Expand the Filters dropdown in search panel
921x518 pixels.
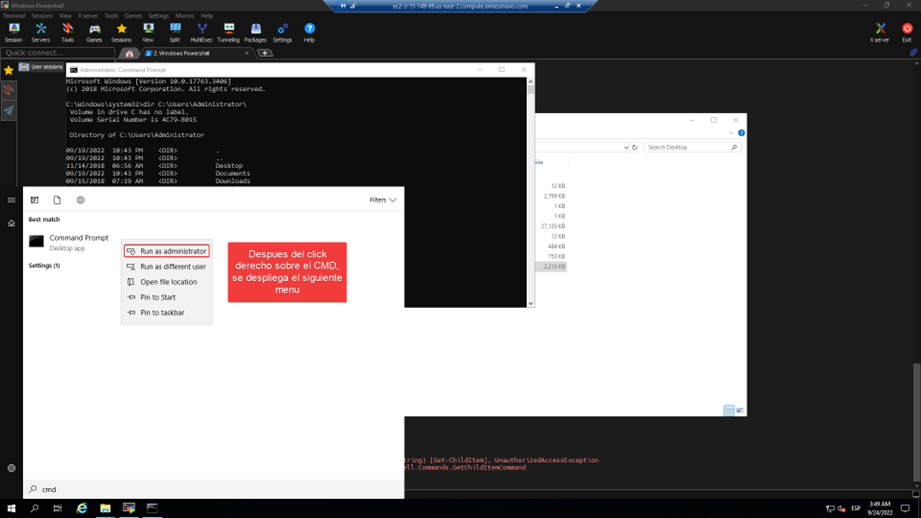click(383, 200)
